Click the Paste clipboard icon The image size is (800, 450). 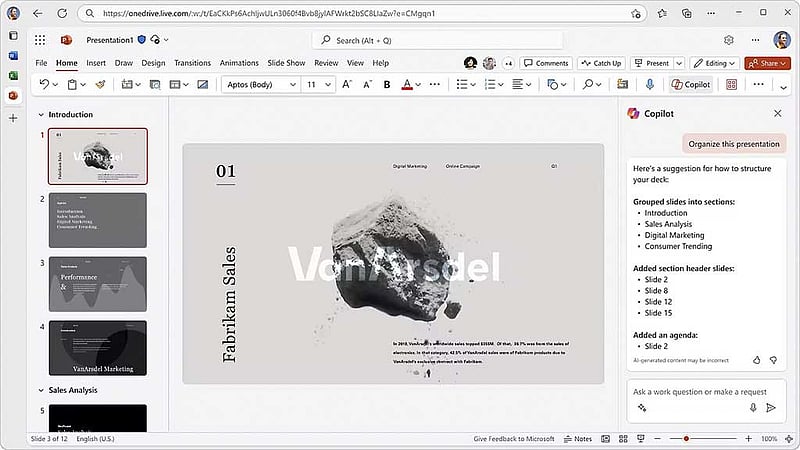pyautogui.click(x=72, y=85)
